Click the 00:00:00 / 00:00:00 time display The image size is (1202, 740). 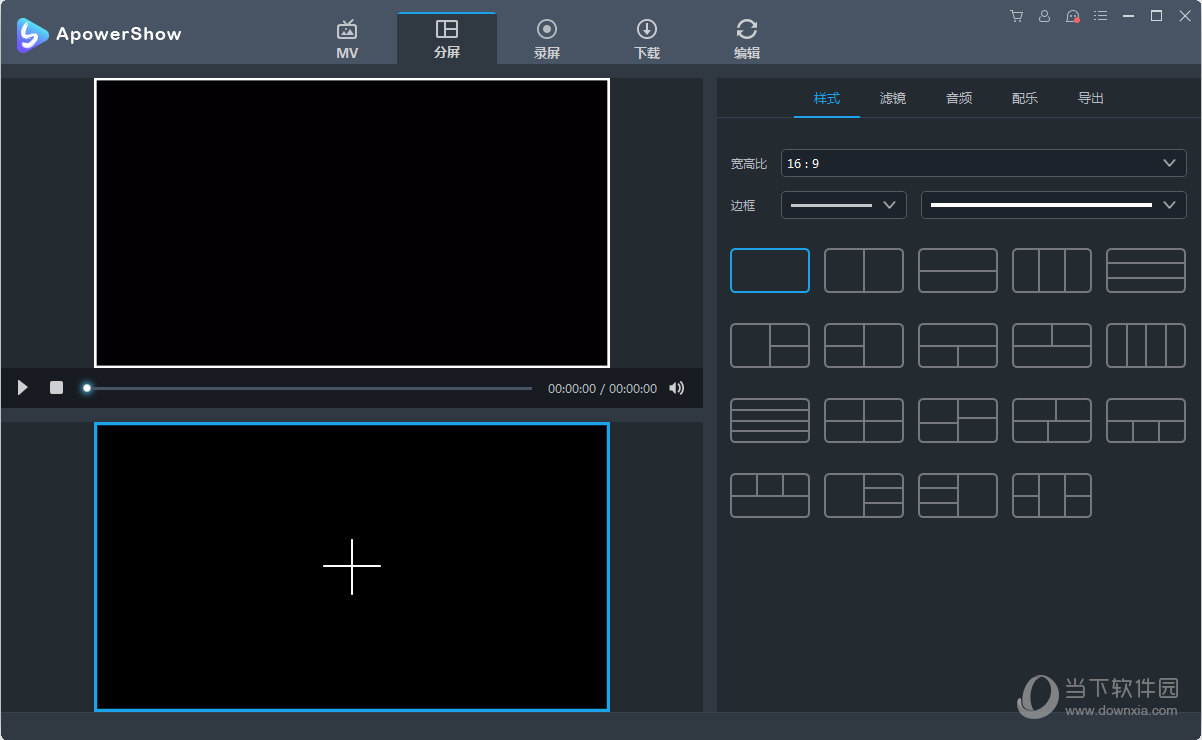[602, 389]
